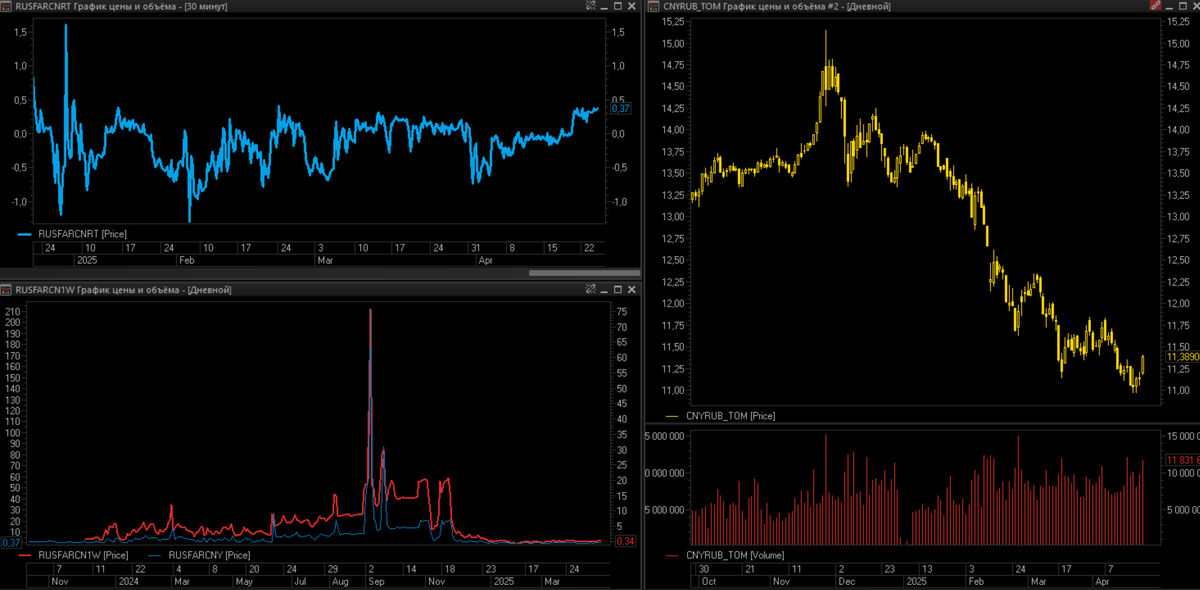The width and height of the screenshot is (1200, 590).
Task: Click the 2024 year label on RUSFARCN1W axis
Action: (127, 581)
